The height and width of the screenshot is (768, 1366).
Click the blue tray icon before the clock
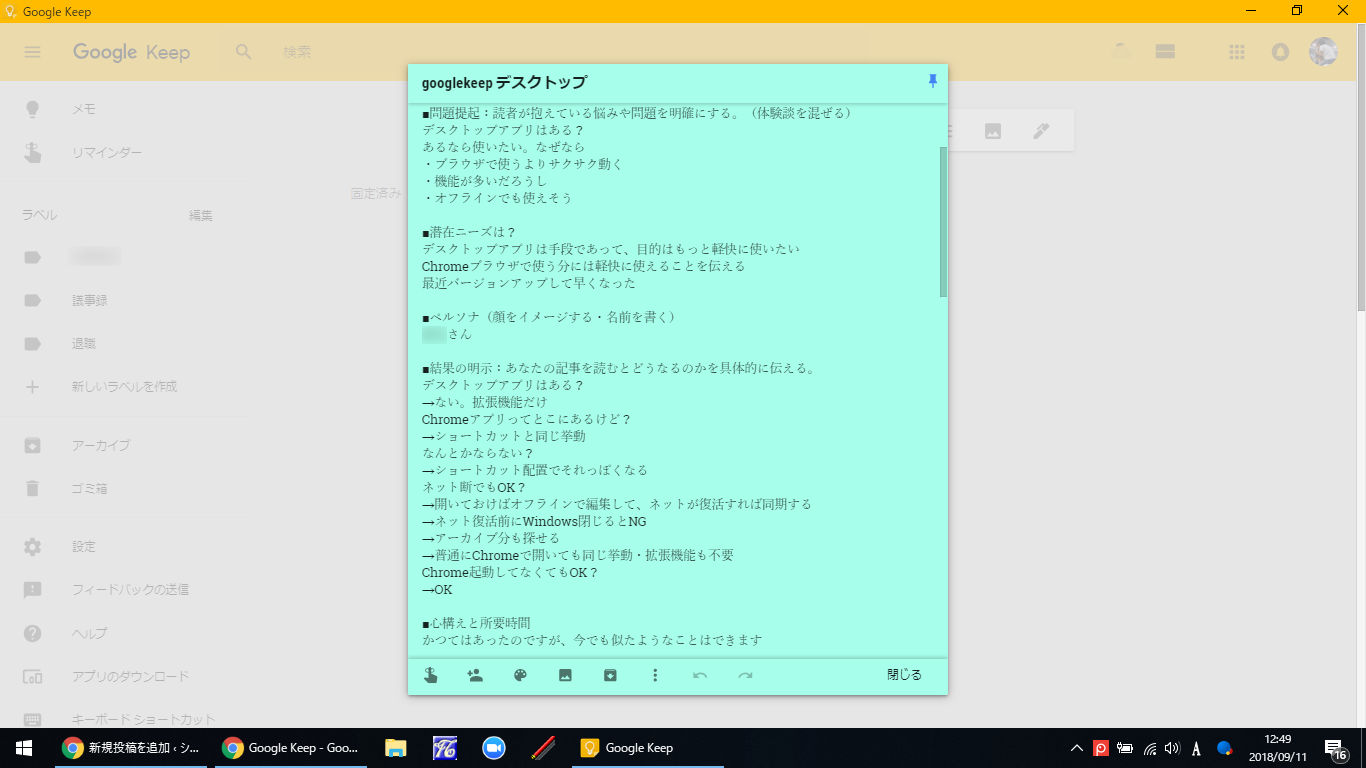[1224, 747]
